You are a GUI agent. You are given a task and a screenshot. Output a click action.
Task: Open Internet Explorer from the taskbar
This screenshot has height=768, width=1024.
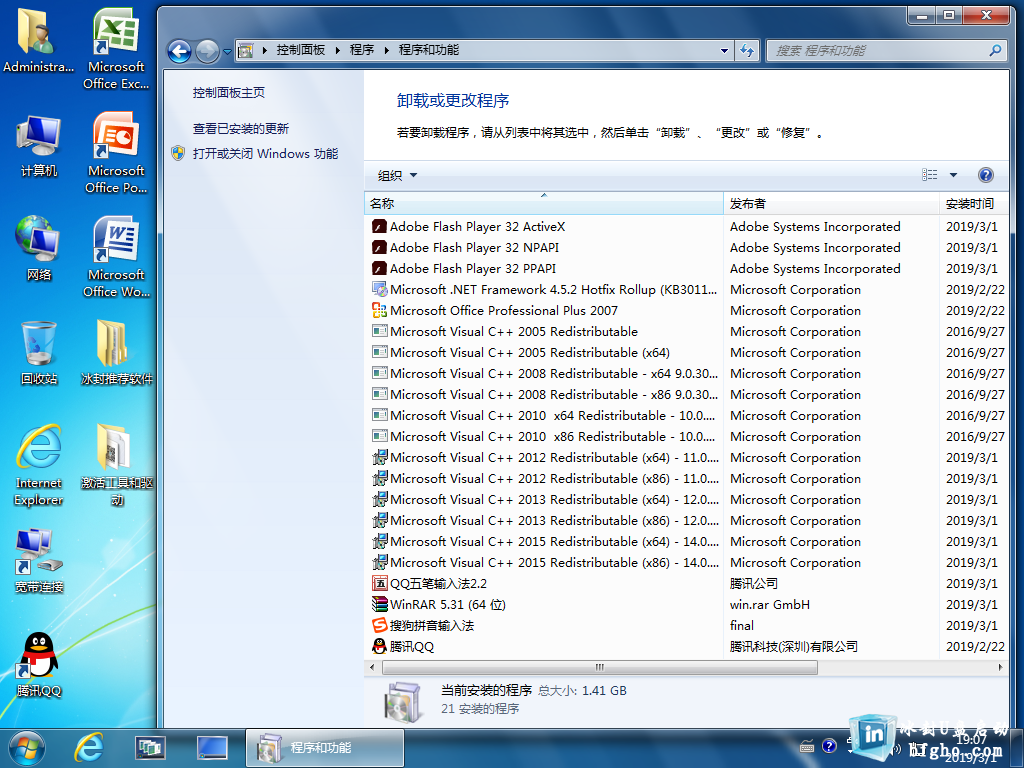click(88, 748)
